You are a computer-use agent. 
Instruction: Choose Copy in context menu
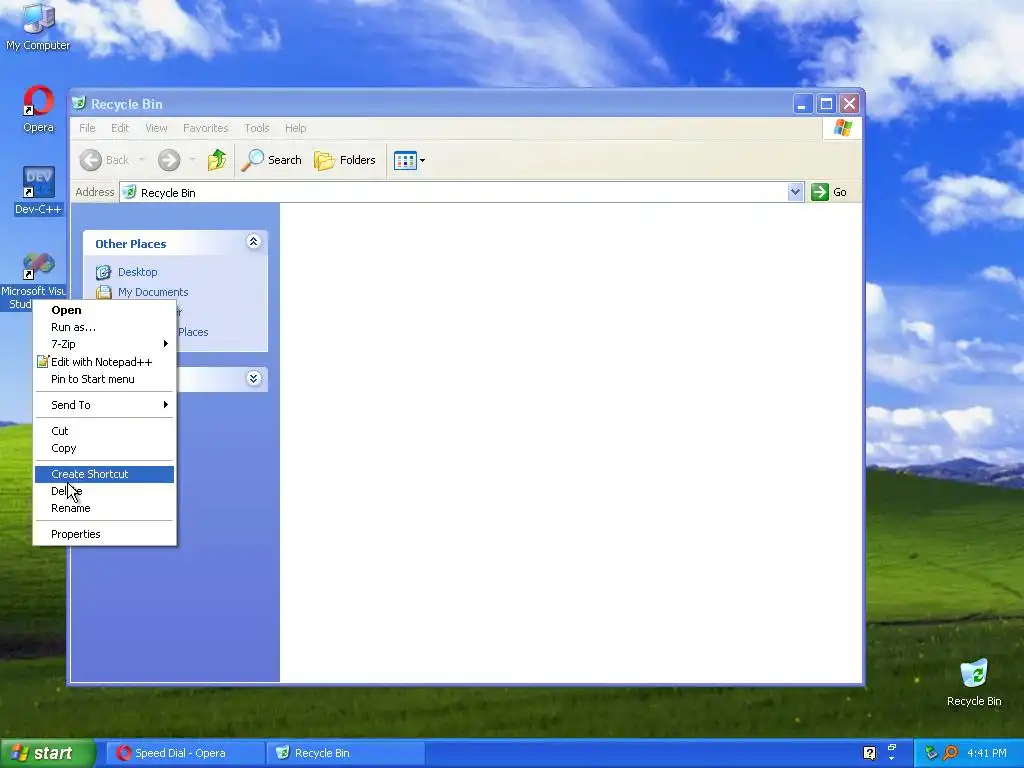[104, 448]
